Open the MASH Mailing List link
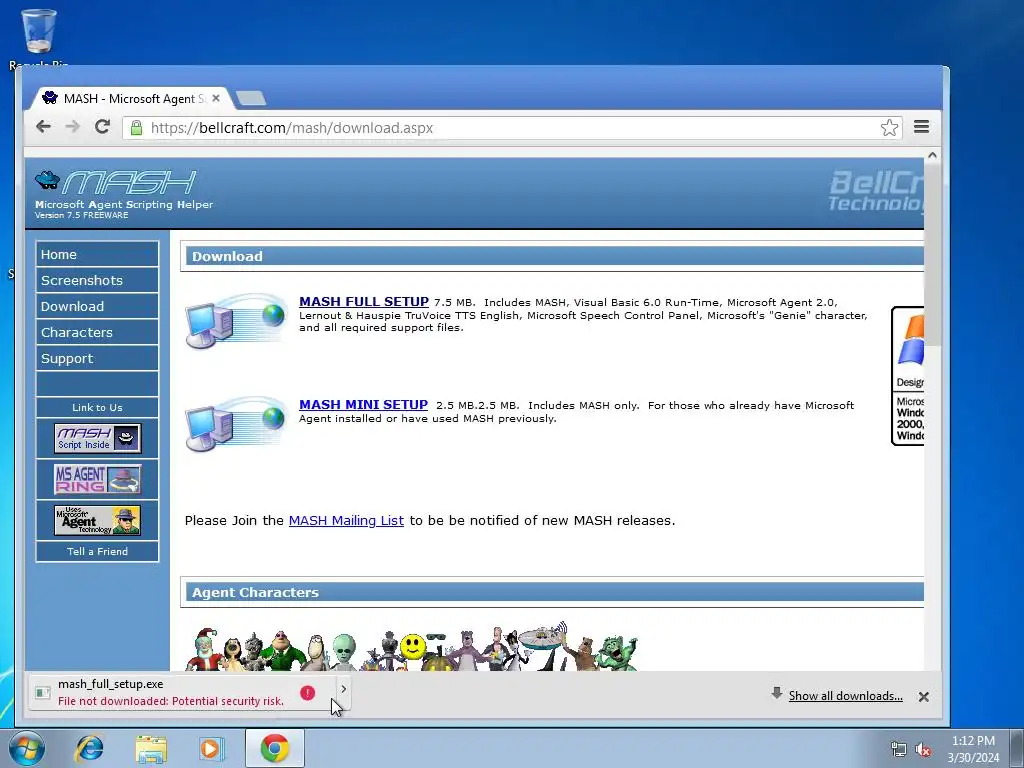The image size is (1024, 768). (x=346, y=520)
